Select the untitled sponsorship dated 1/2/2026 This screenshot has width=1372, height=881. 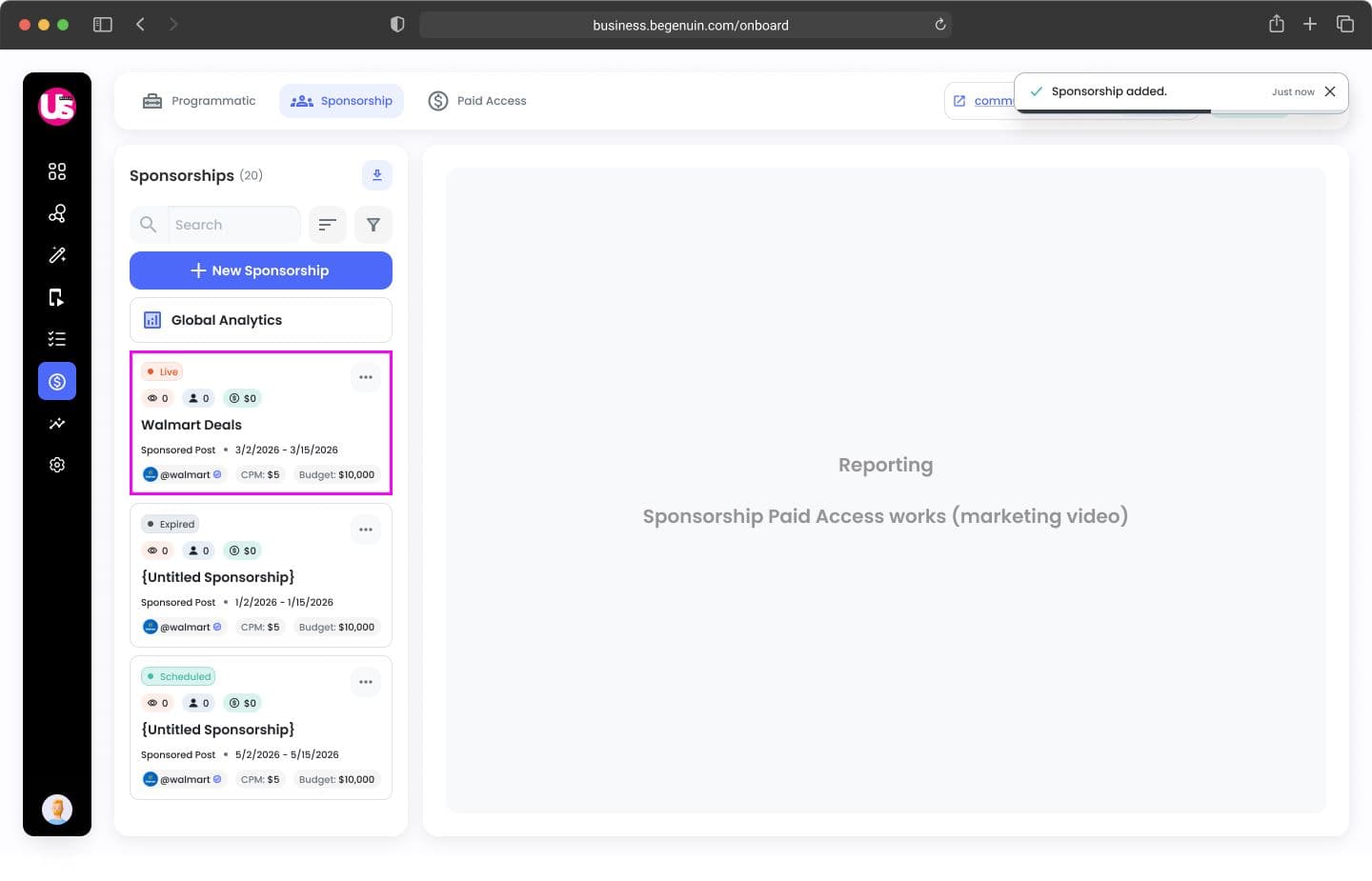218,577
